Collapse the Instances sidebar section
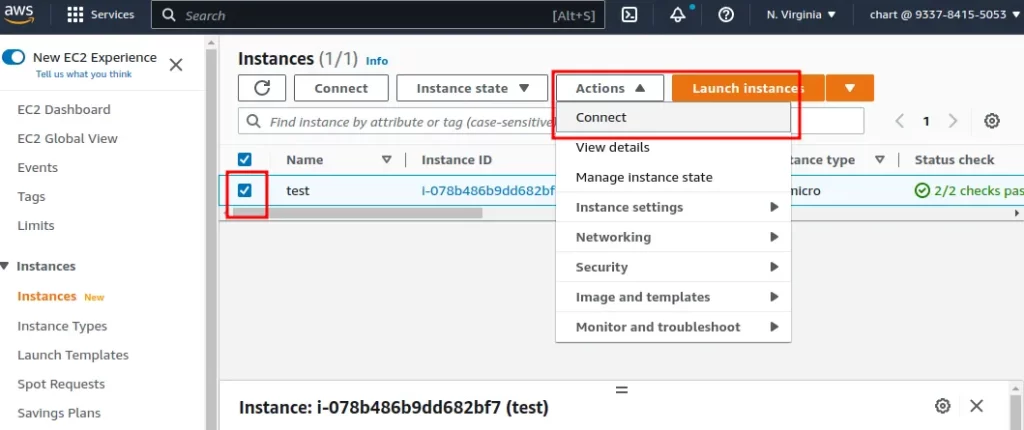1024x430 pixels. 5,266
